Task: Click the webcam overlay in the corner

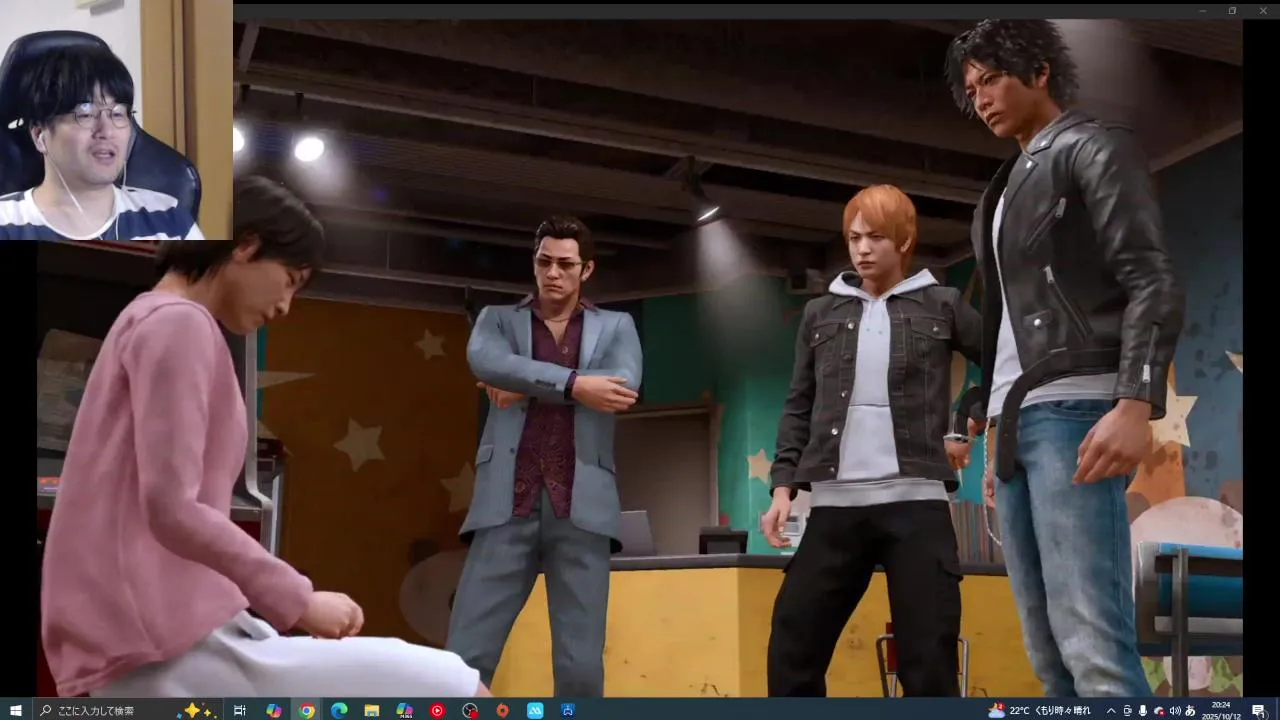Action: point(116,120)
